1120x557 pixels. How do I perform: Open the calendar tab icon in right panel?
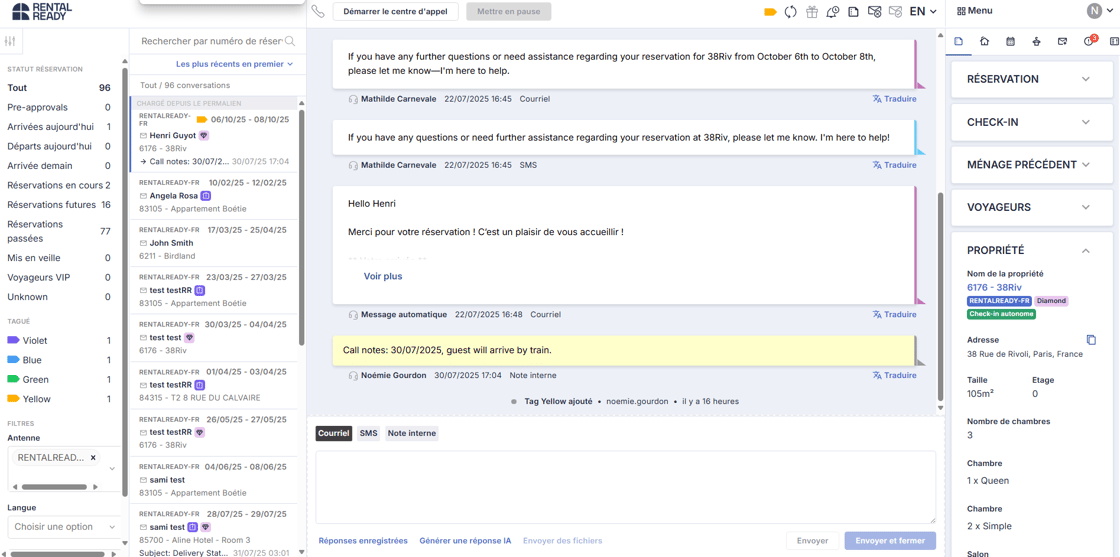(1010, 41)
